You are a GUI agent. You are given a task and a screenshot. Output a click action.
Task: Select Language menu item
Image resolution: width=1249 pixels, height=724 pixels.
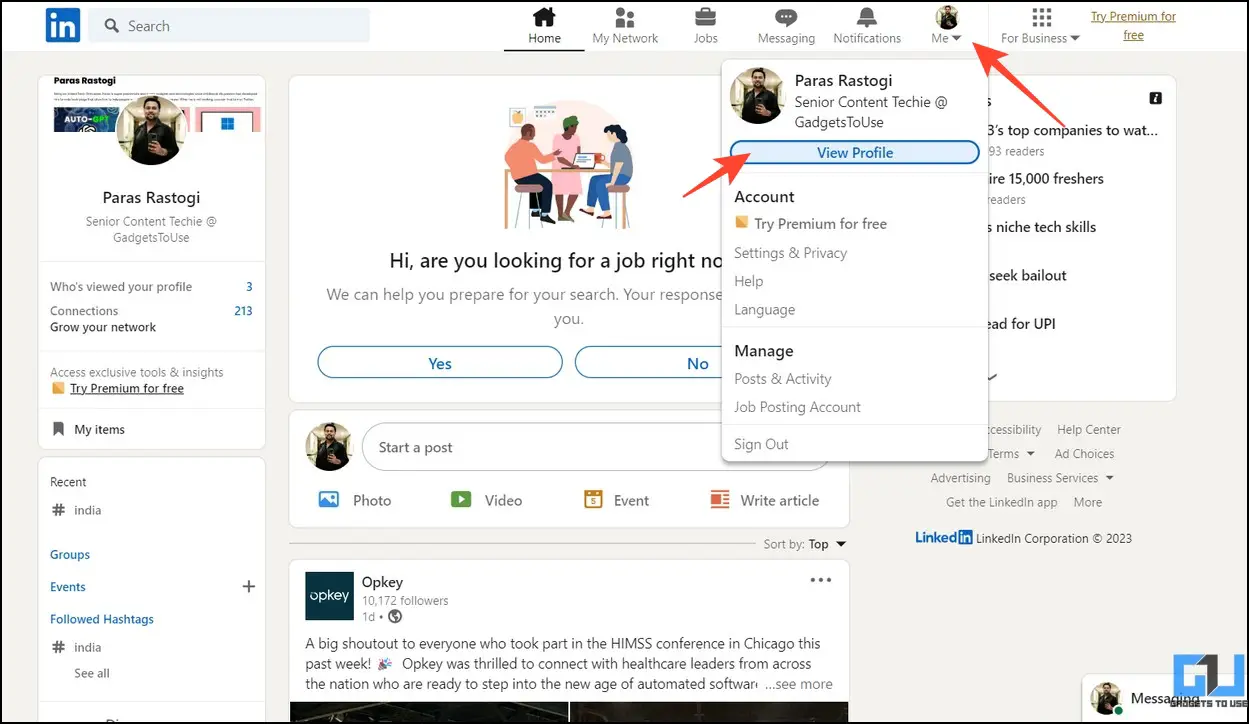click(764, 310)
